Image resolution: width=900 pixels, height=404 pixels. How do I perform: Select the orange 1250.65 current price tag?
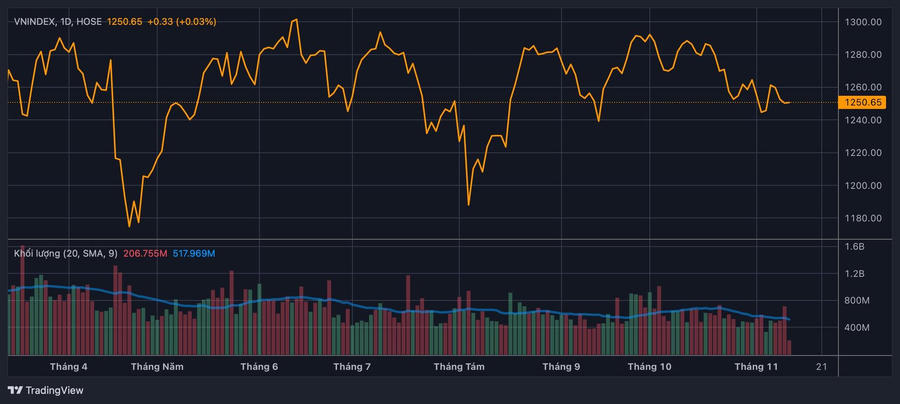863,102
